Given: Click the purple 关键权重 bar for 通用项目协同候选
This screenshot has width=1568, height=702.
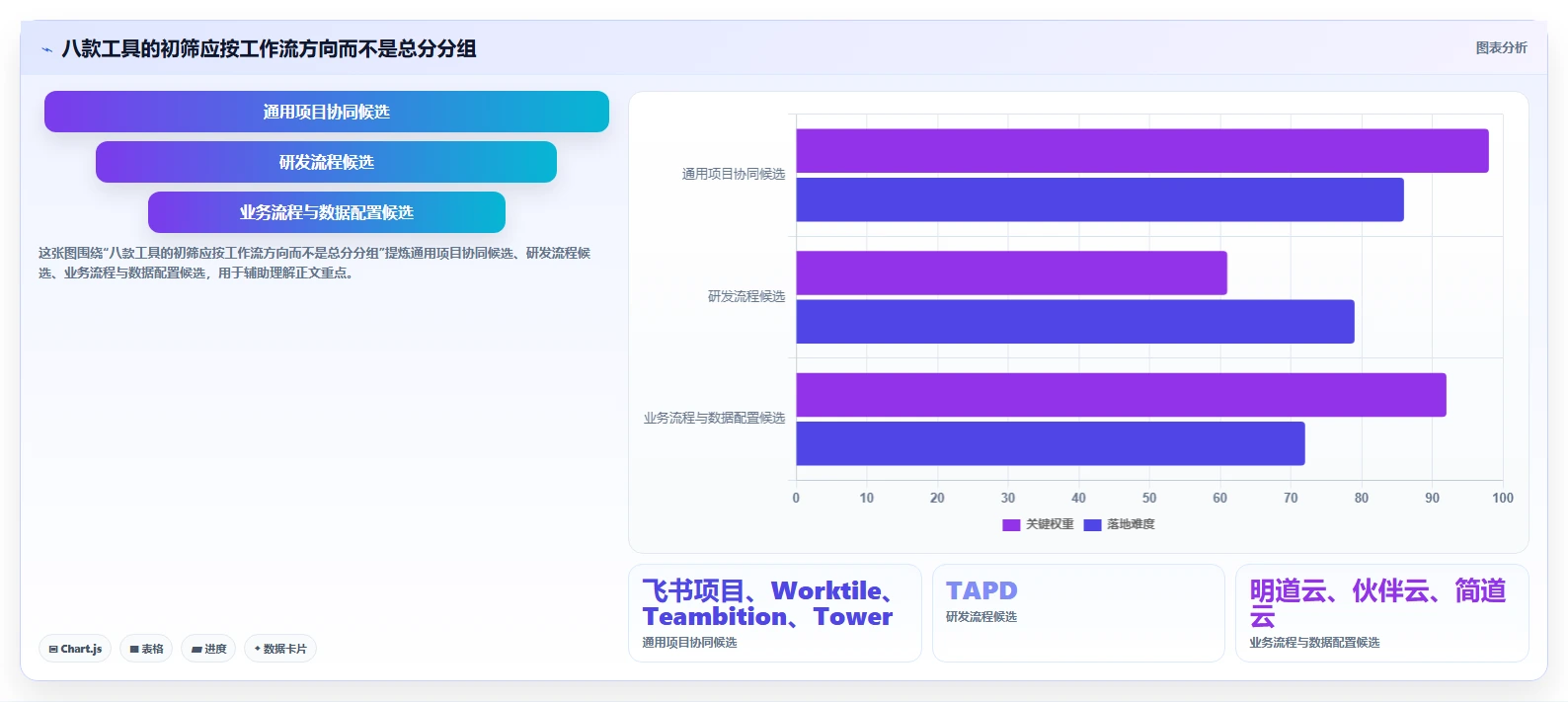Looking at the screenshot, I should pos(1142,151).
